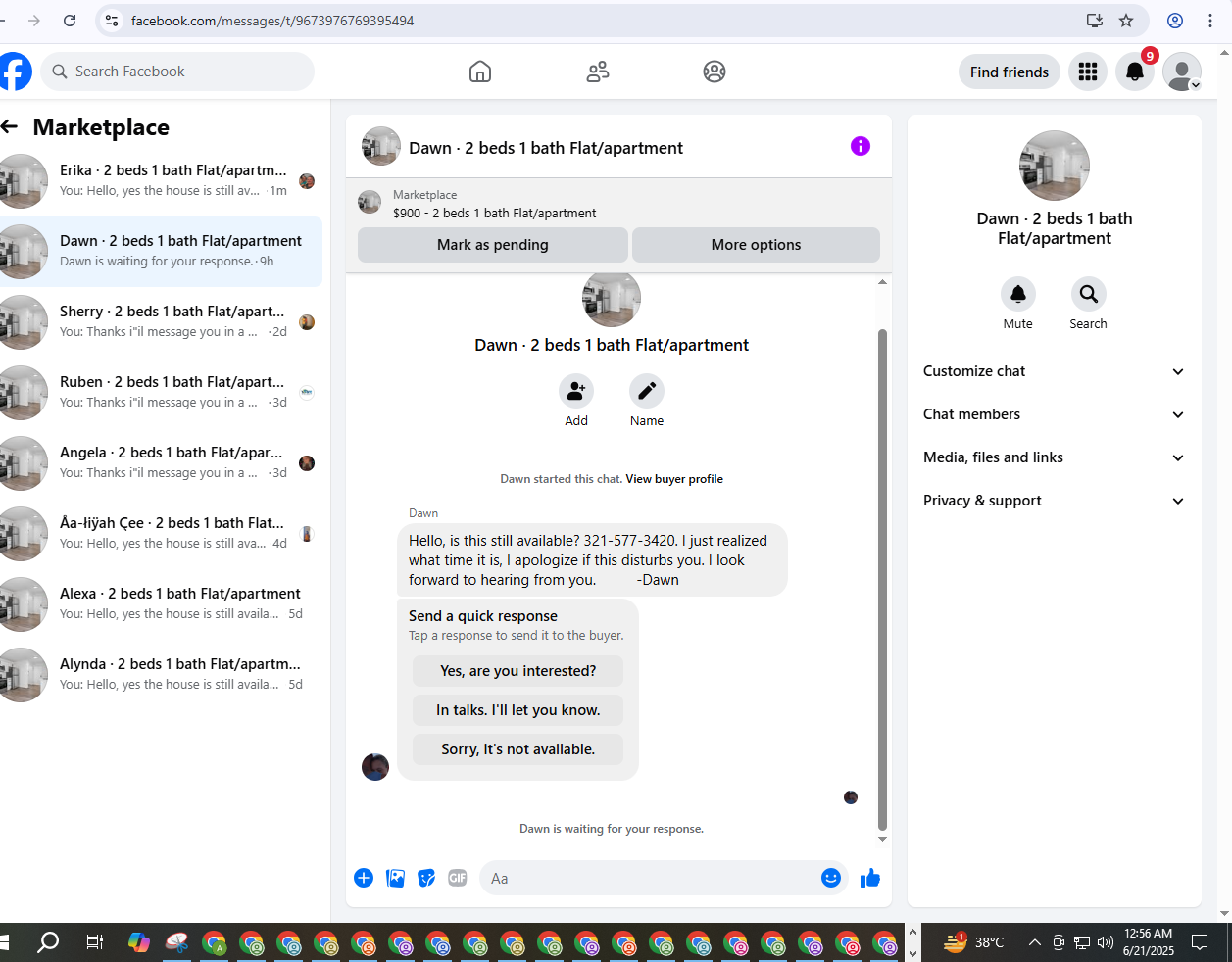Image resolution: width=1232 pixels, height=962 pixels.
Task: Click the Aa message input field
Action: (651, 878)
